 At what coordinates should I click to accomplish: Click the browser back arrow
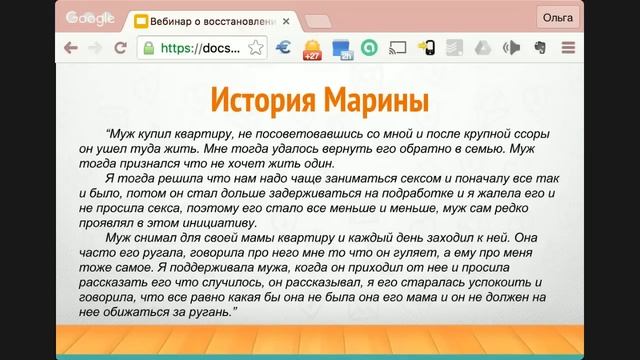[71, 48]
